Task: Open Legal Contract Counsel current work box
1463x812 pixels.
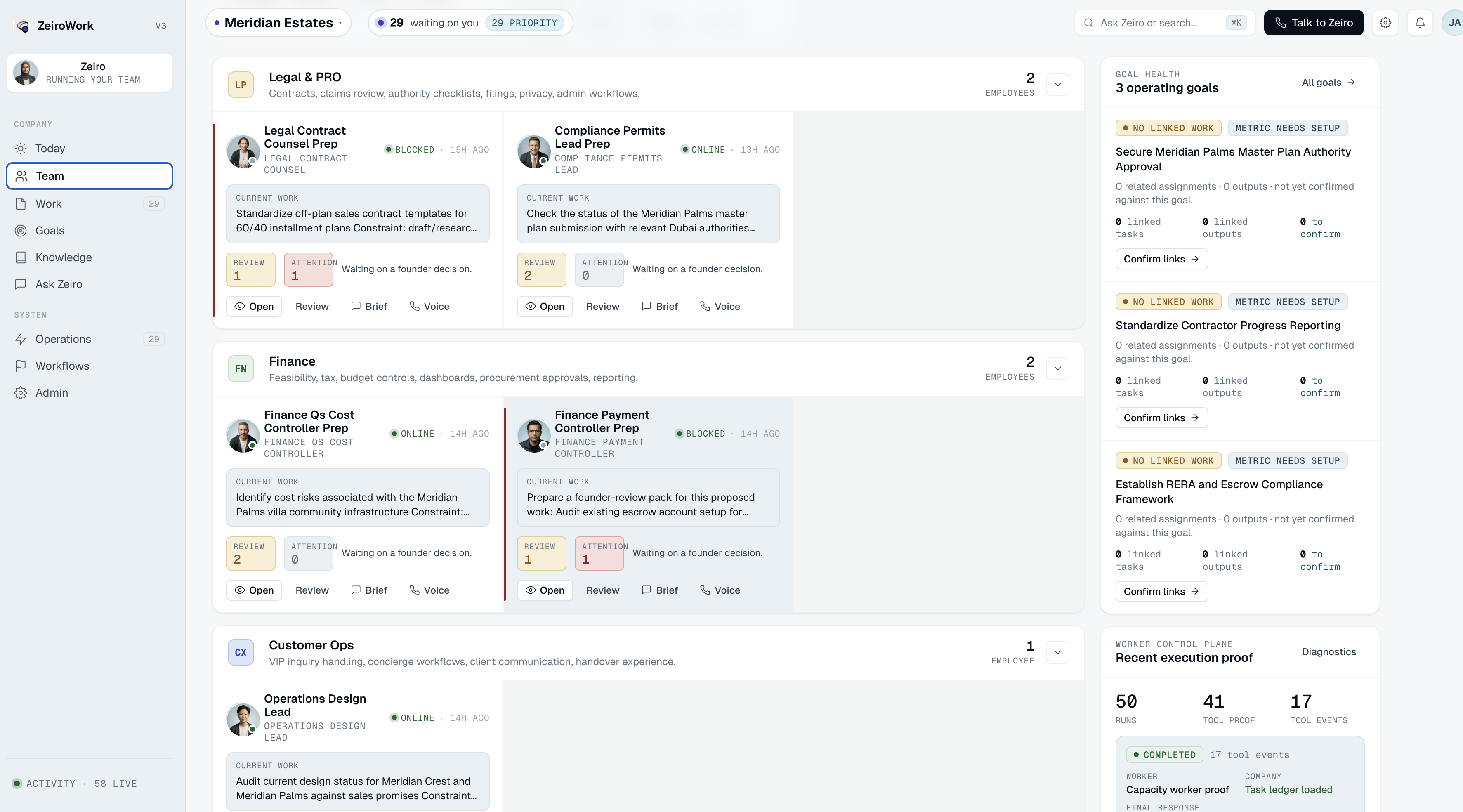Action: [x=358, y=214]
